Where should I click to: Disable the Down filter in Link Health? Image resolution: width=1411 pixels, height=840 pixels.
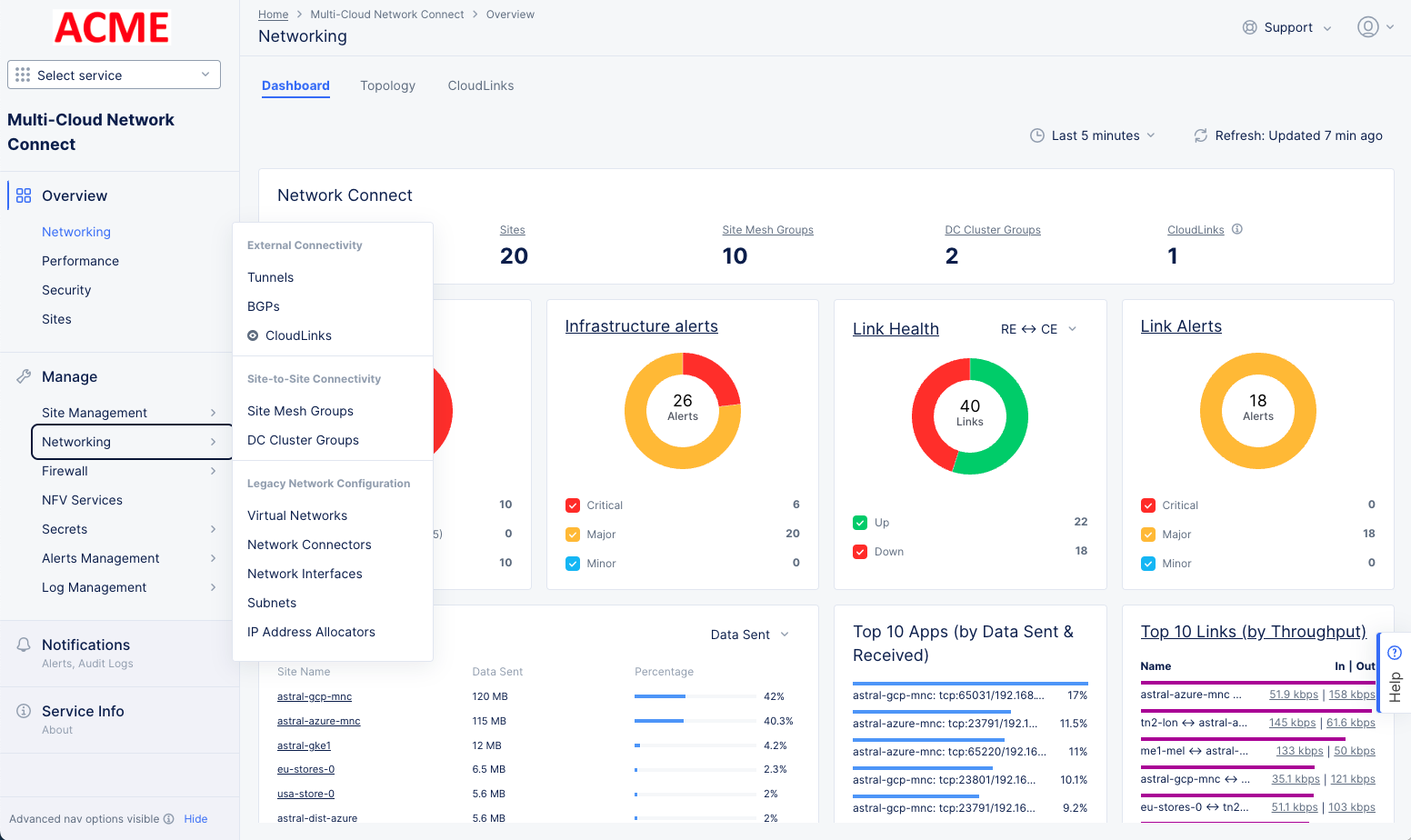(859, 551)
